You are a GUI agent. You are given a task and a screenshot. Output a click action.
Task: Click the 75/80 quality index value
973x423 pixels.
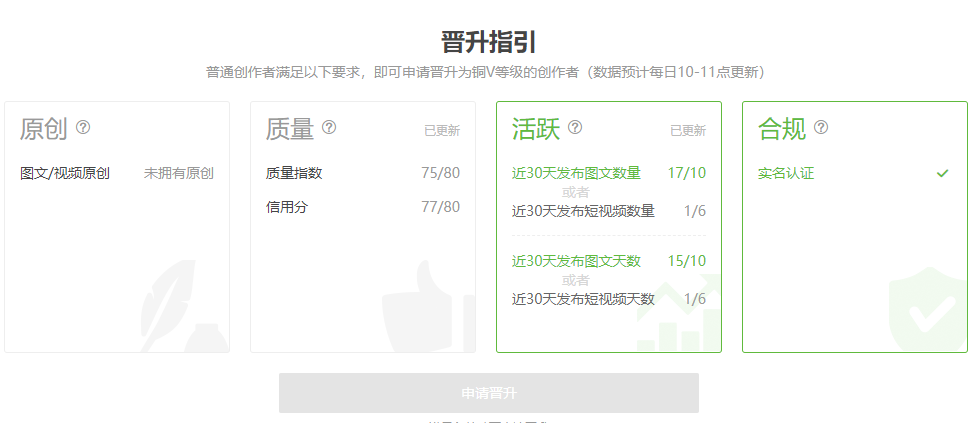click(x=441, y=173)
